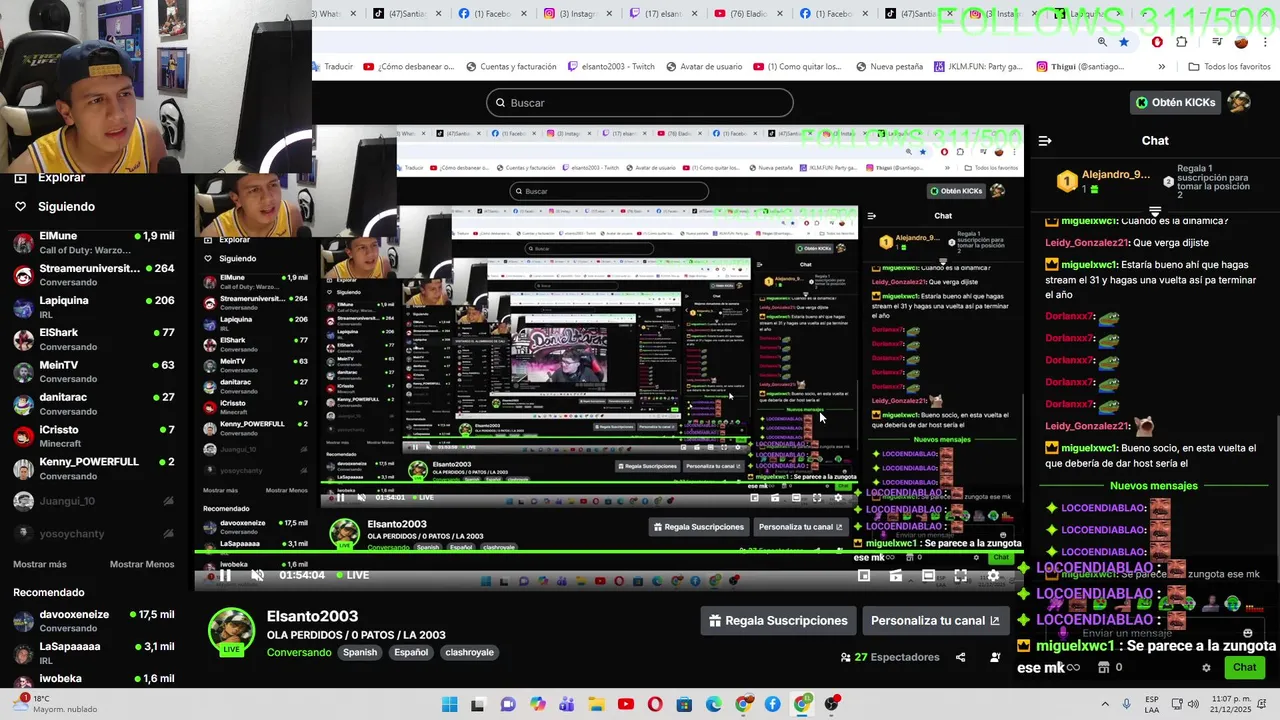1280x720 pixels.
Task: Click Spanish tag under stream title
Action: 360,652
